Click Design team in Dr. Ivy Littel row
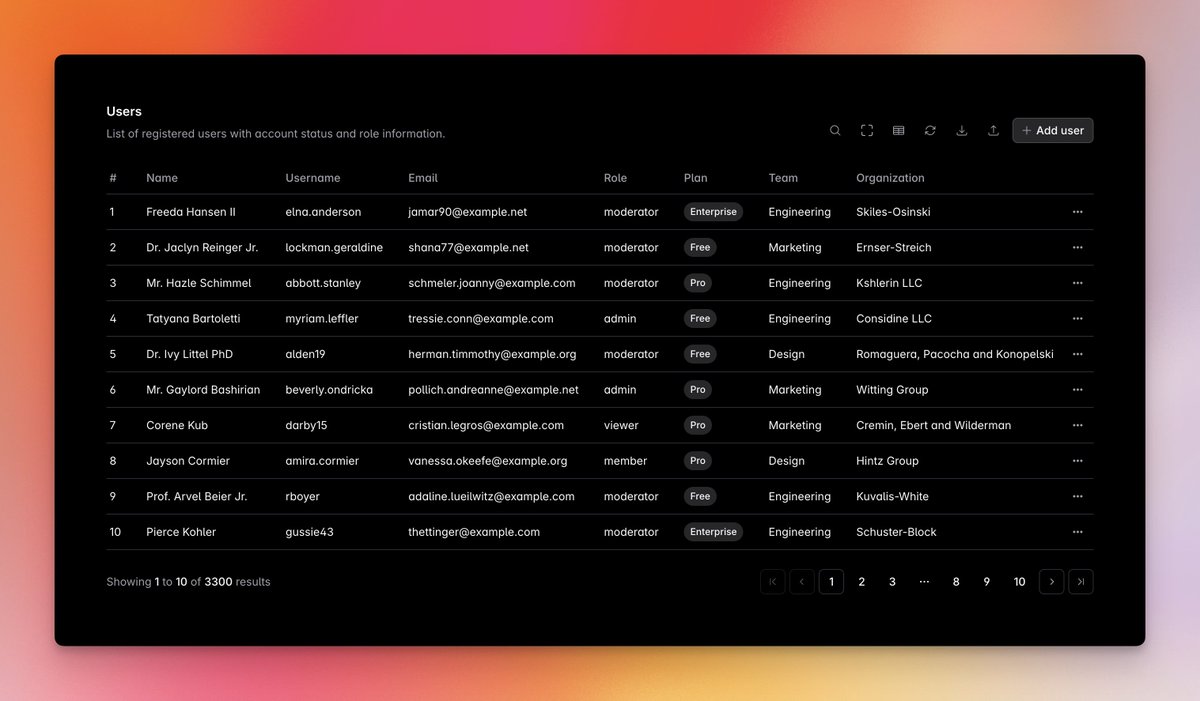 [786, 354]
